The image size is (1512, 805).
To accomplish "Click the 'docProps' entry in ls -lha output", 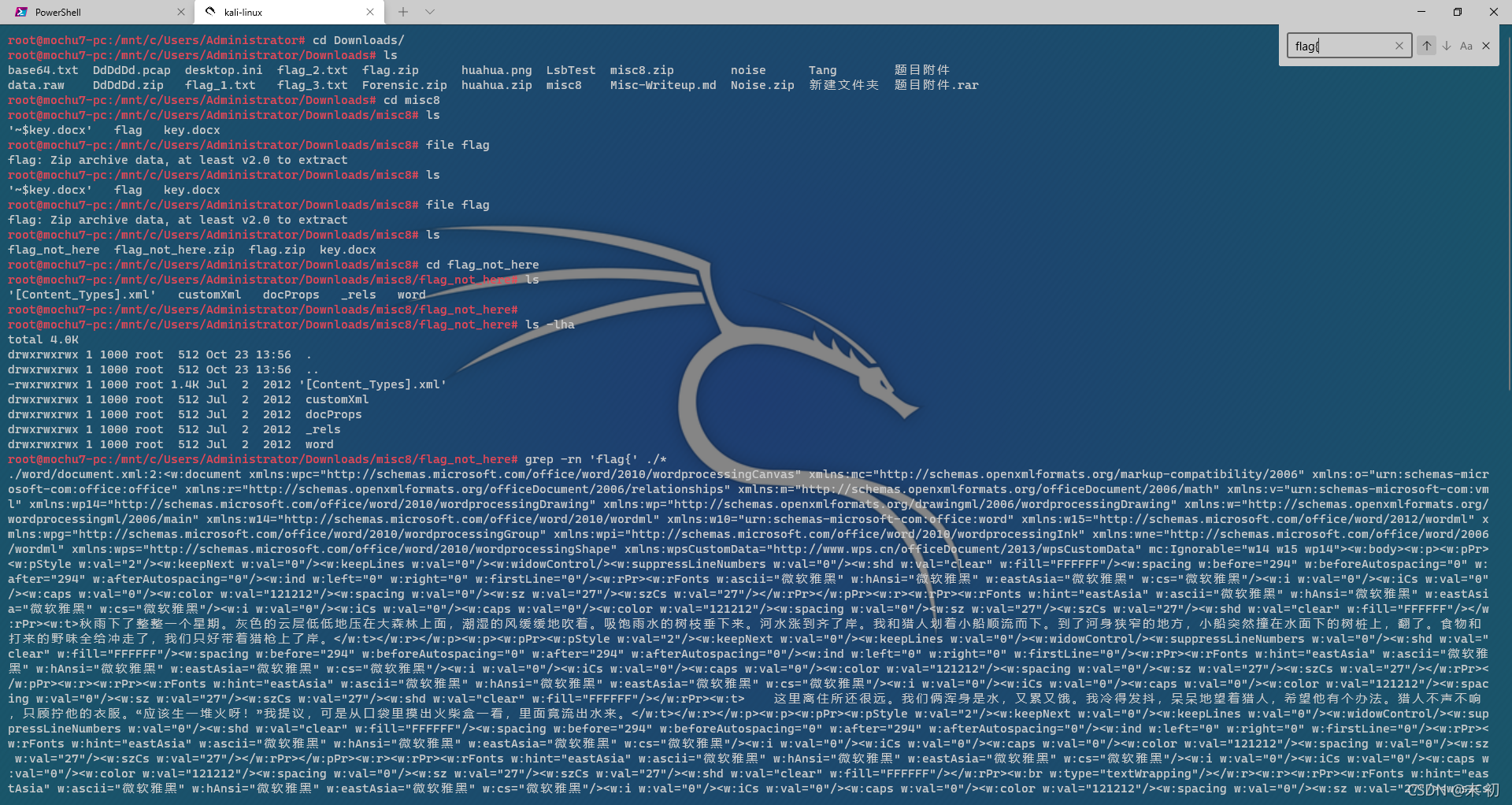I will pyautogui.click(x=333, y=414).
